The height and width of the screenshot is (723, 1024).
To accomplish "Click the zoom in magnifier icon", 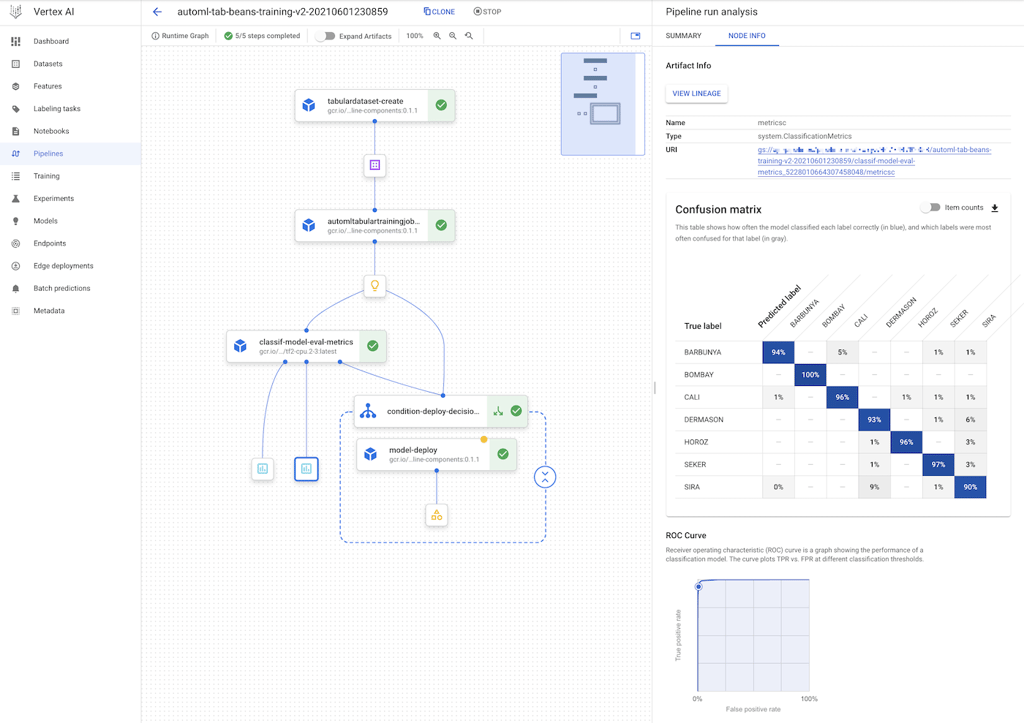I will tap(437, 36).
